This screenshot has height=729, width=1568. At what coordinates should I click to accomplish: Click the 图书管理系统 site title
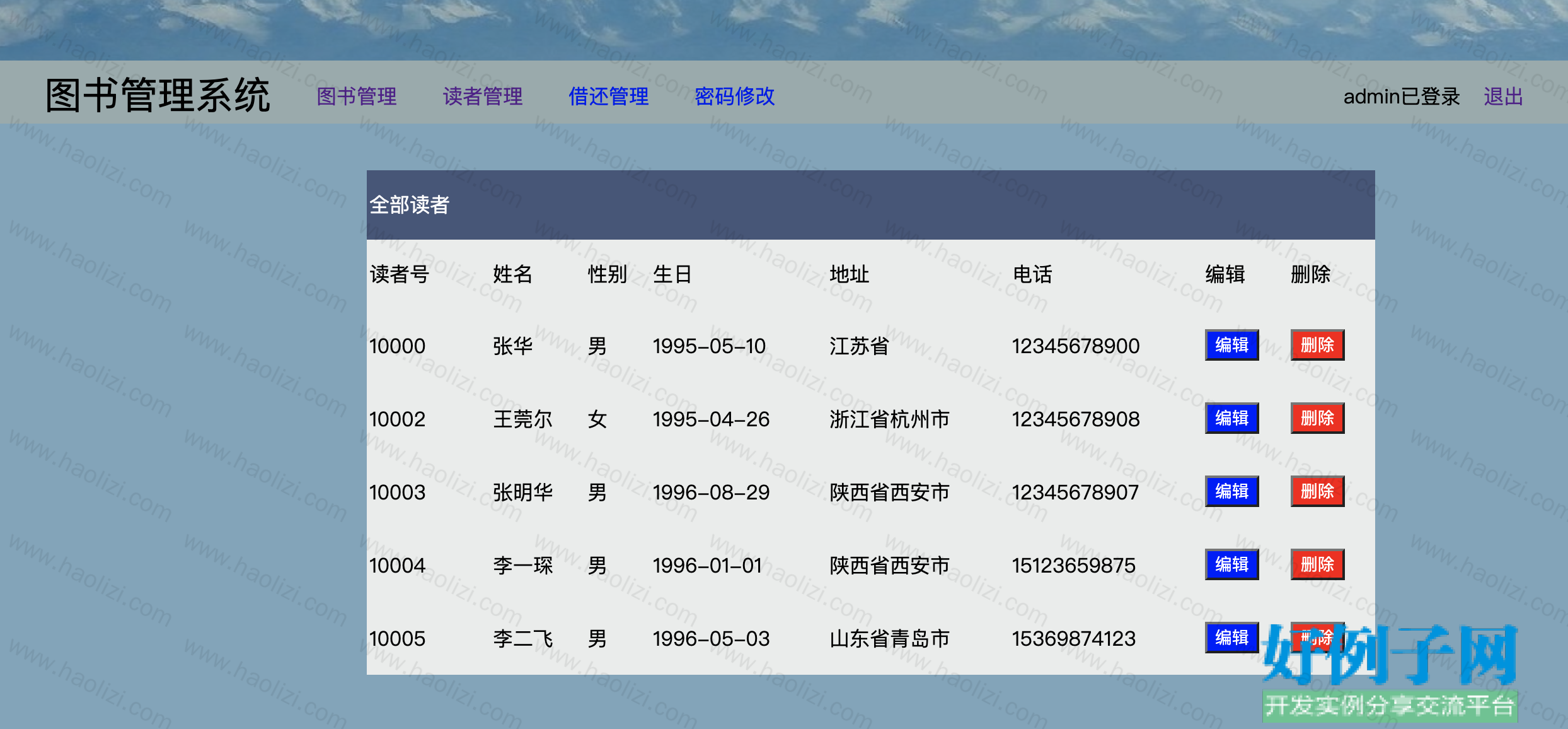point(158,96)
